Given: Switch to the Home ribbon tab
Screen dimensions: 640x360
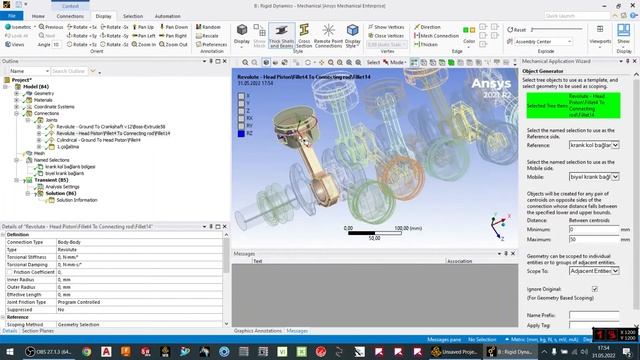Looking at the screenshot, I should point(38,16).
